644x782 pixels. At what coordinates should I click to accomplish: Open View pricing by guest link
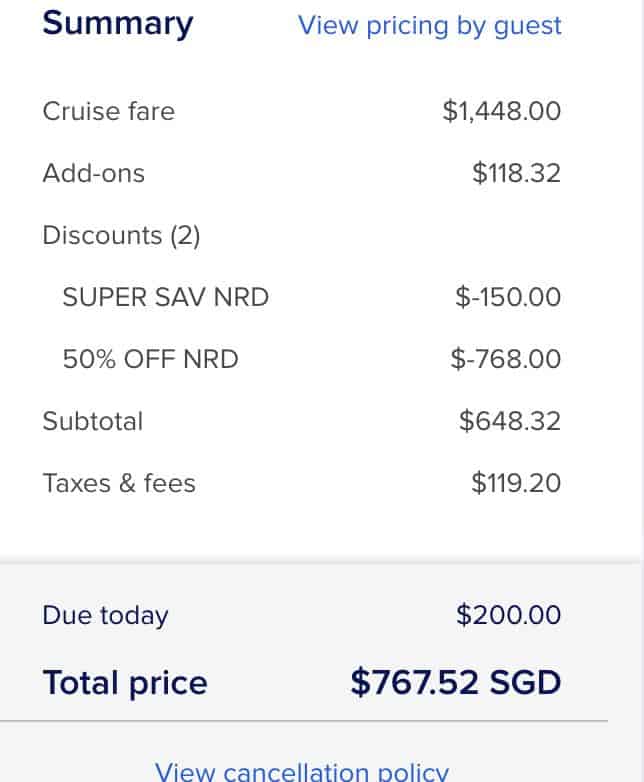[430, 25]
